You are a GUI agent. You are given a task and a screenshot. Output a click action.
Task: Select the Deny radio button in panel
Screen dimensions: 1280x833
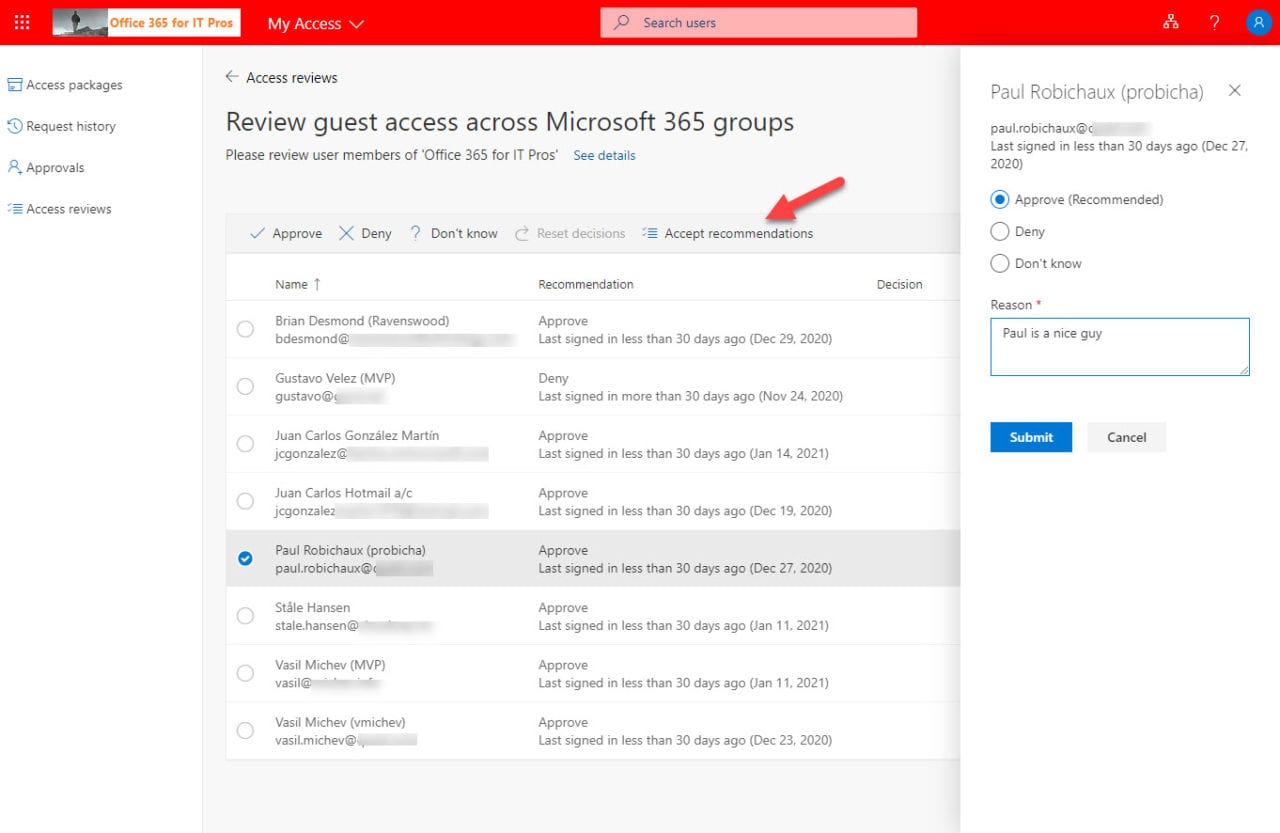click(999, 231)
